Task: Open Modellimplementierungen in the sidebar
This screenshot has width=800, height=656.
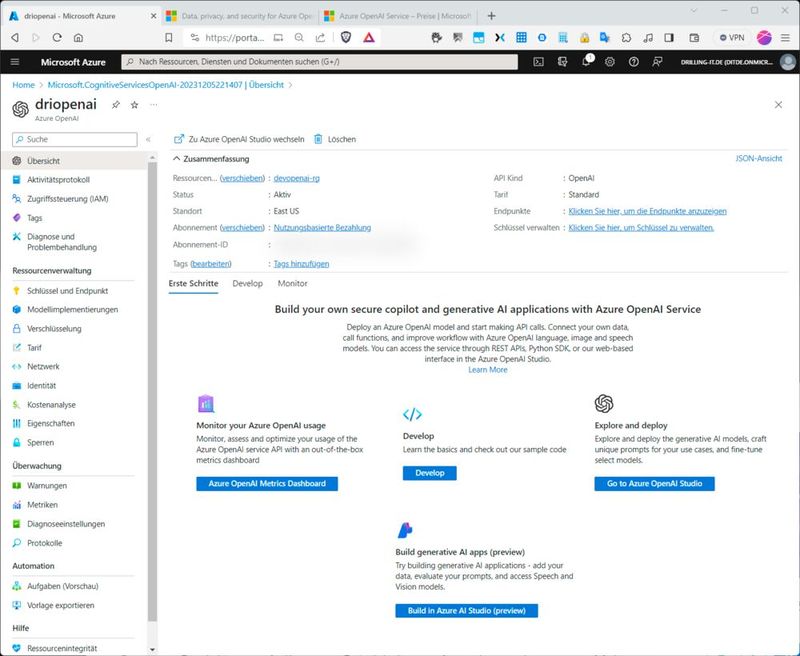Action: pyautogui.click(x=72, y=310)
